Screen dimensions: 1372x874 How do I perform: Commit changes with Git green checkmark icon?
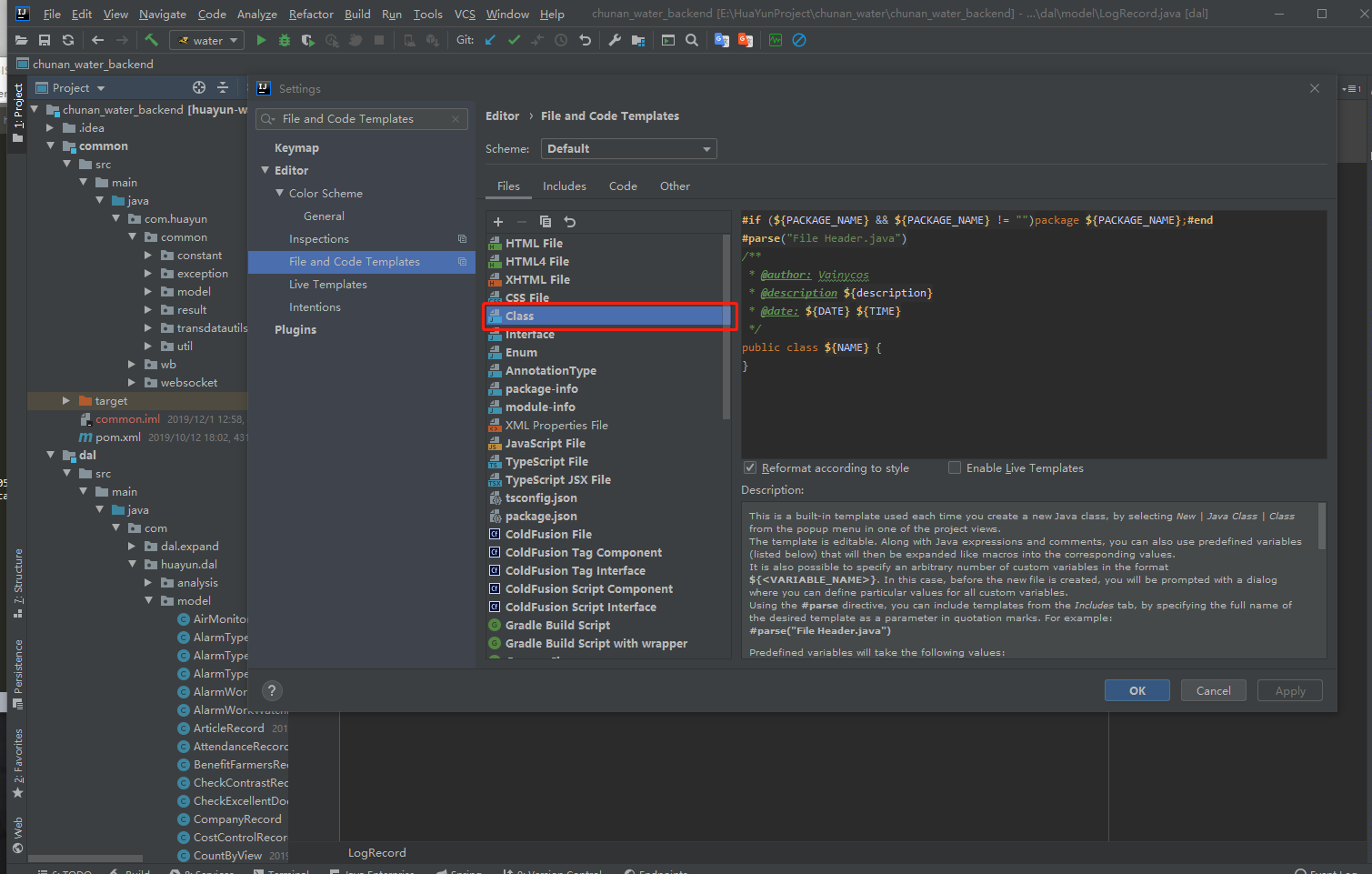[x=514, y=40]
